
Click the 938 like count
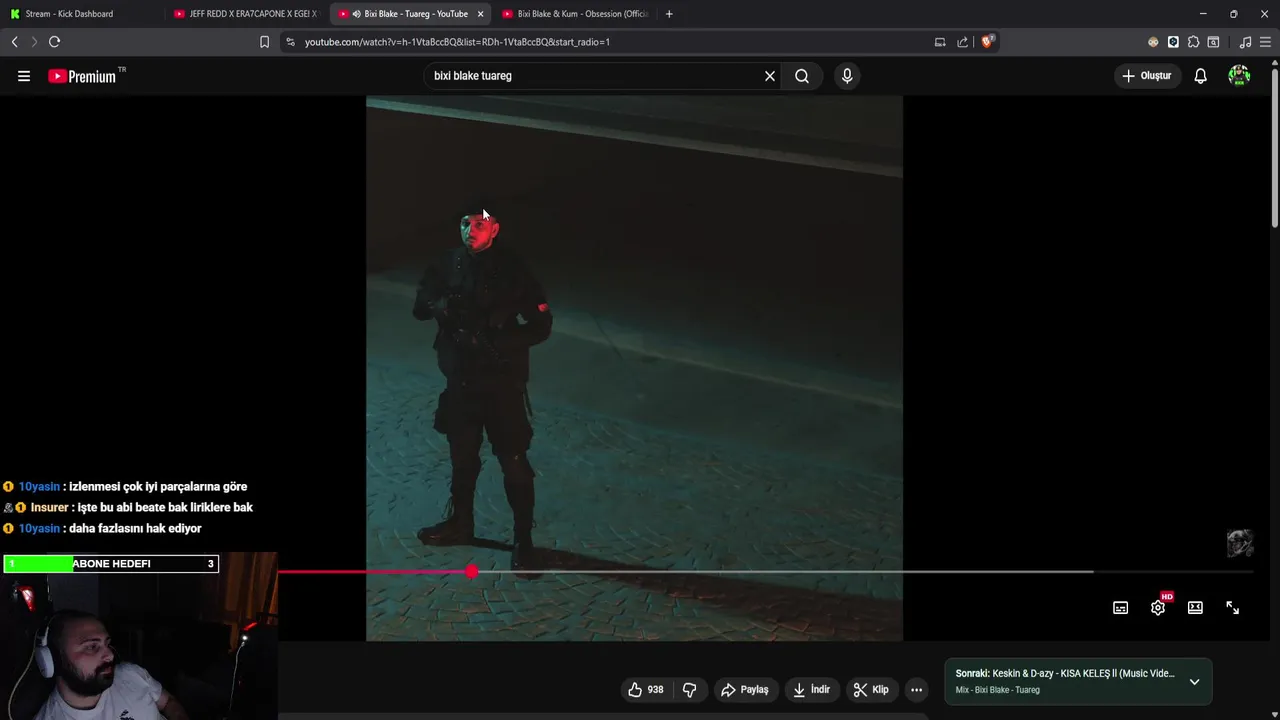[656, 690]
